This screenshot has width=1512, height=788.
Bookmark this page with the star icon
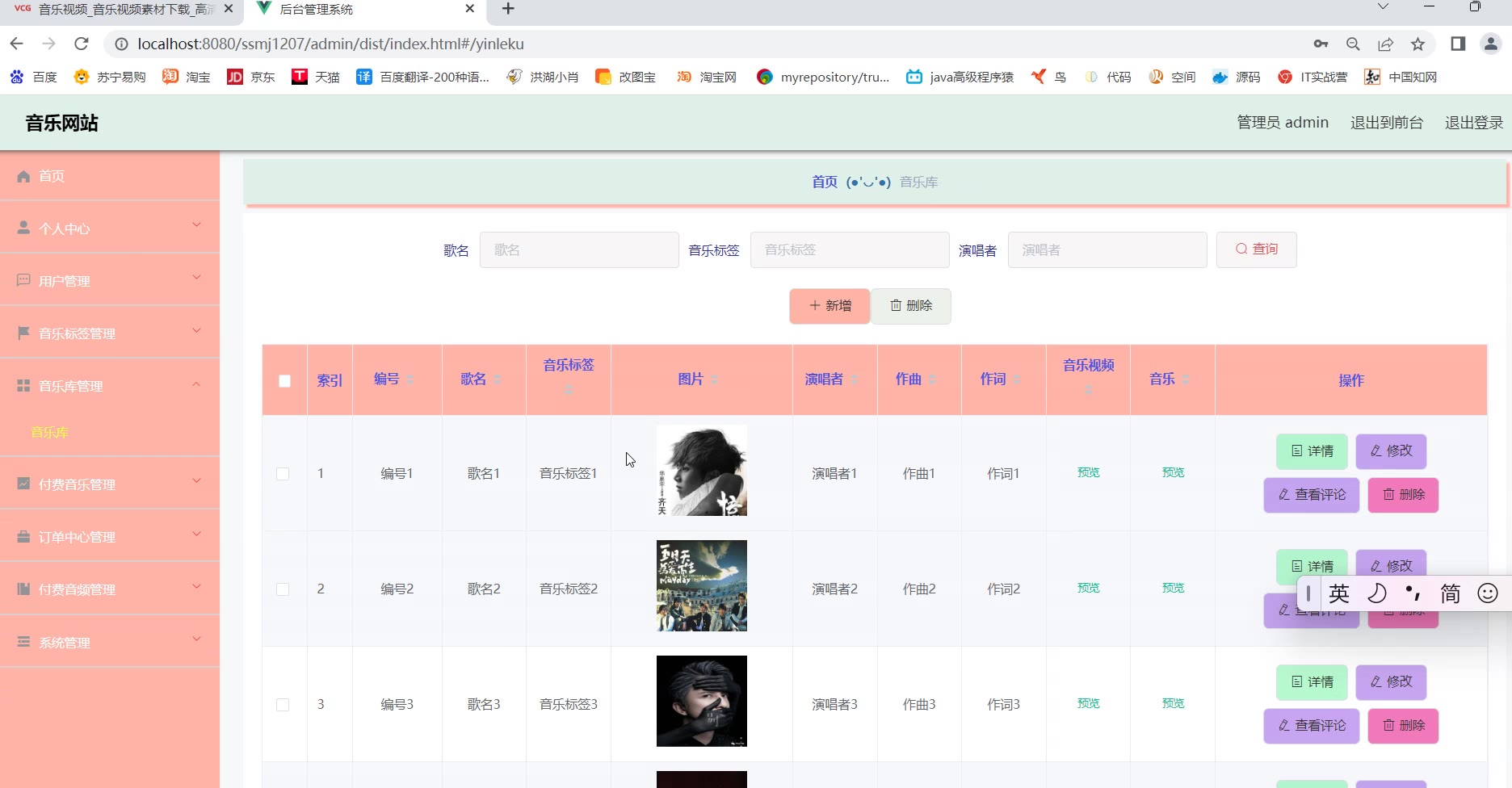pos(1417,44)
